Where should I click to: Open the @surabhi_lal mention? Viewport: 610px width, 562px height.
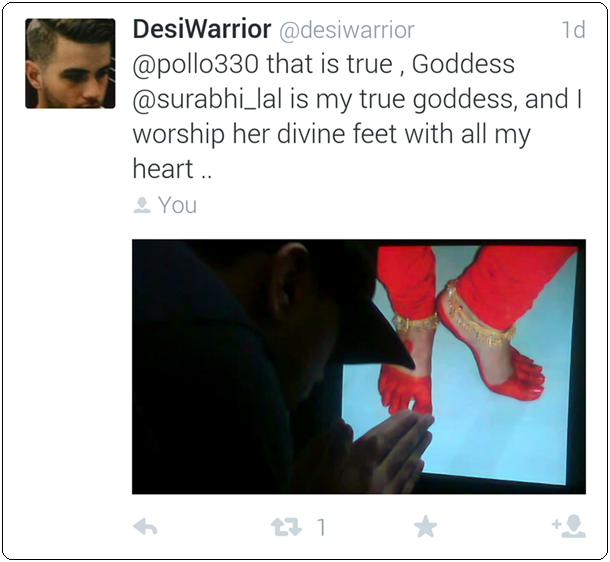[207, 100]
